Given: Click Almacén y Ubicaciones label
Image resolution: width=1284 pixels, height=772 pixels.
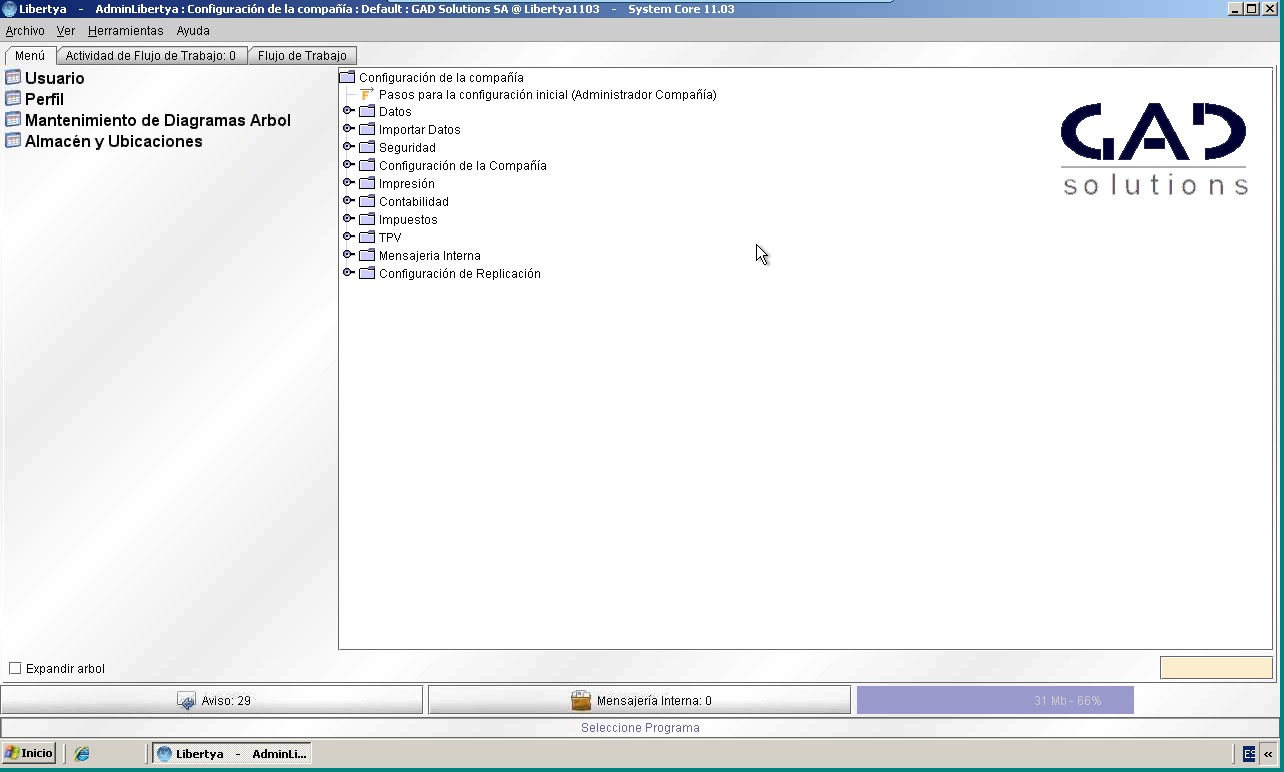Looking at the screenshot, I should click(x=114, y=141).
